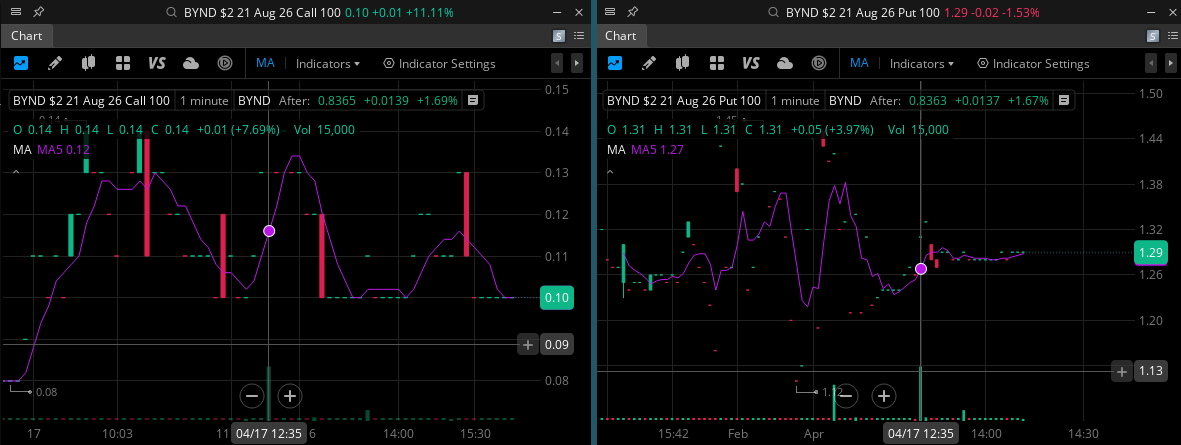Change the 1 minute interval in Put chart

(794, 100)
